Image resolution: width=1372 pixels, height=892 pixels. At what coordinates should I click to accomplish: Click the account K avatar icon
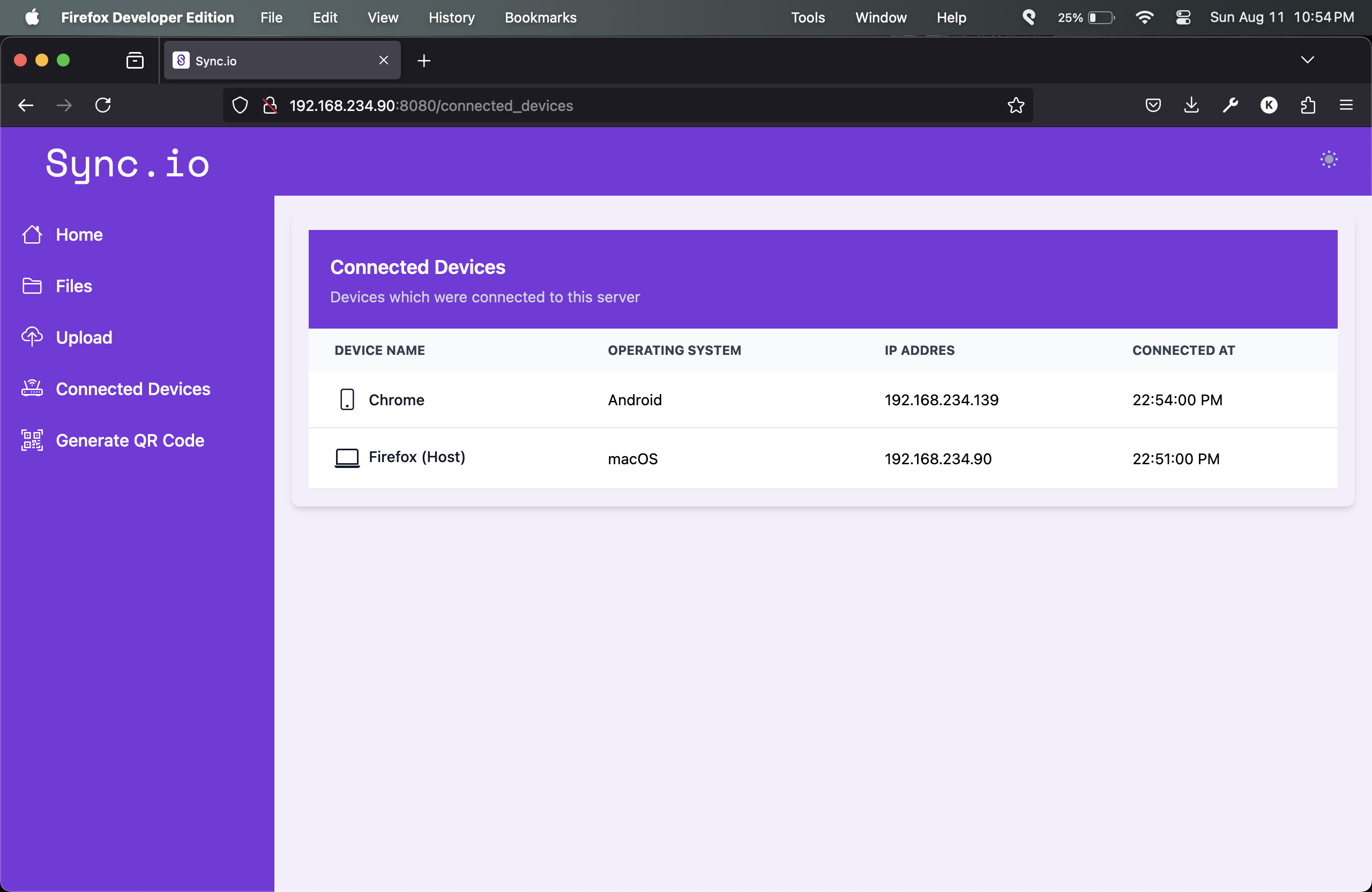pos(1269,106)
